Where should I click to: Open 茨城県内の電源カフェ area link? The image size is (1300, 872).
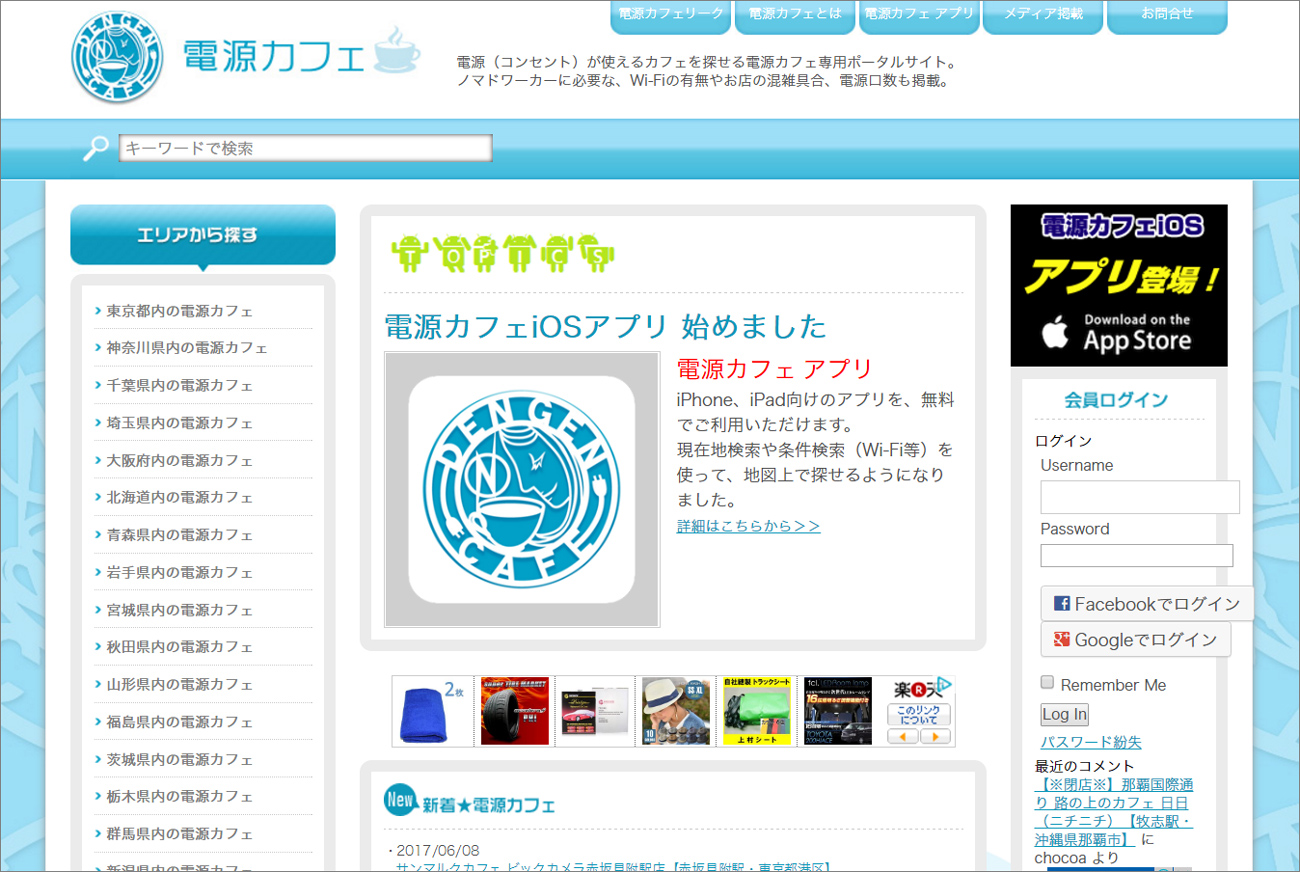point(180,759)
